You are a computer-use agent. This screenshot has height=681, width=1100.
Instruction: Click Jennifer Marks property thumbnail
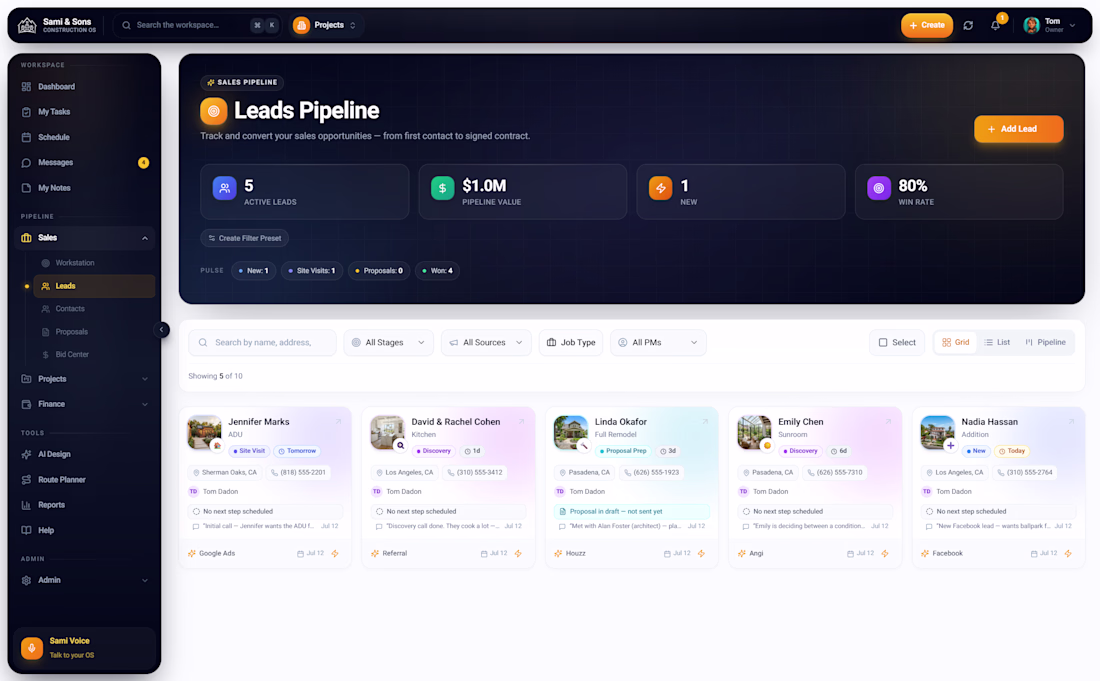tap(204, 432)
